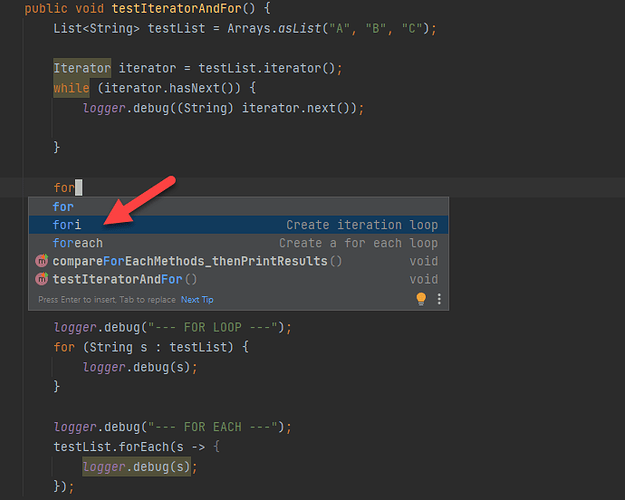Choose 'fori' Create iteration loop template
The image size is (625, 500).
coord(238,225)
